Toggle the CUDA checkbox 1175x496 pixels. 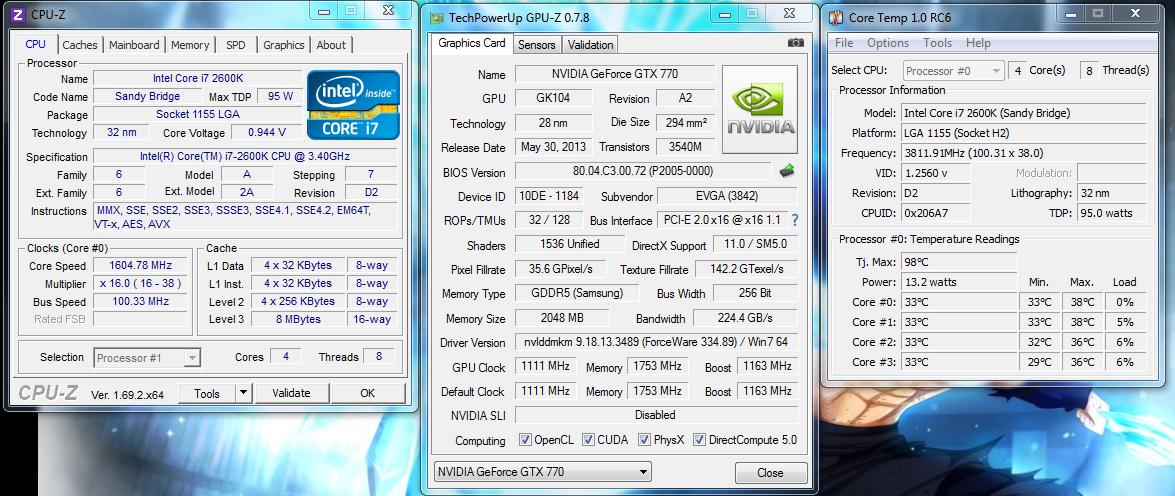(x=588, y=440)
